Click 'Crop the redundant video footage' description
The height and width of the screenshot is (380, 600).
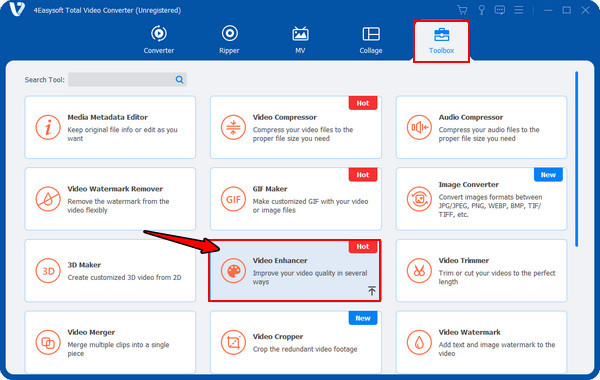[305, 349]
